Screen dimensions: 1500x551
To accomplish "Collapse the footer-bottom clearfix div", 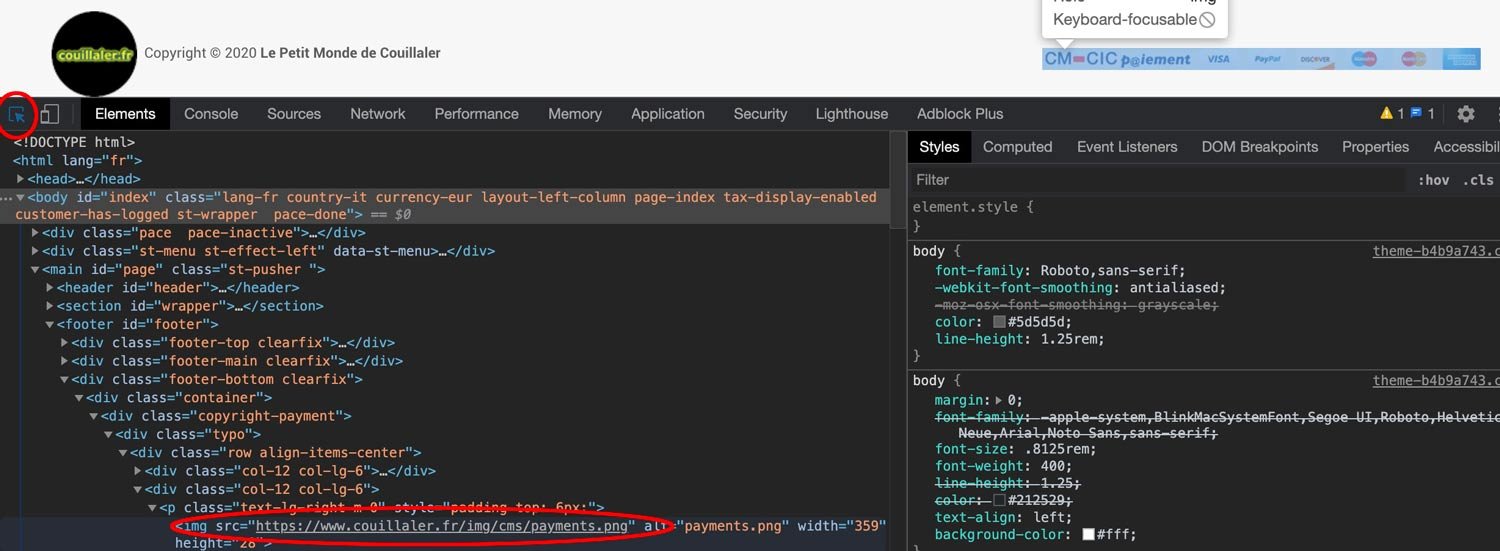I will pos(64,380).
